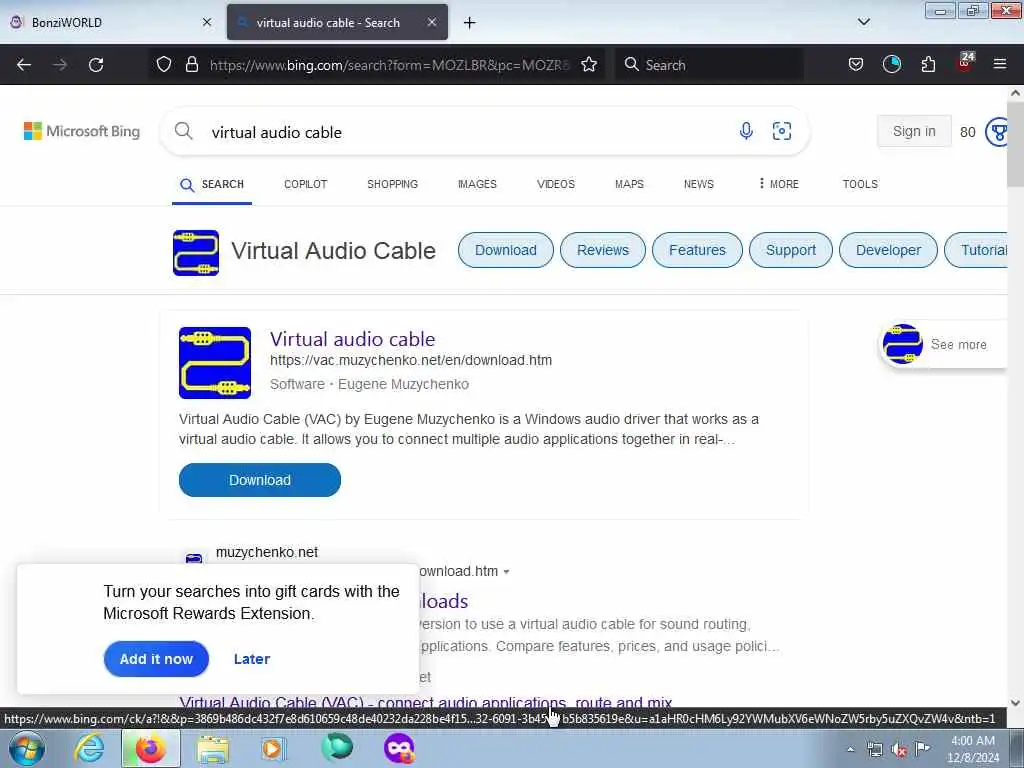This screenshot has height=768, width=1024.
Task: Click the scrollbar down arrow
Action: pos(1015,703)
